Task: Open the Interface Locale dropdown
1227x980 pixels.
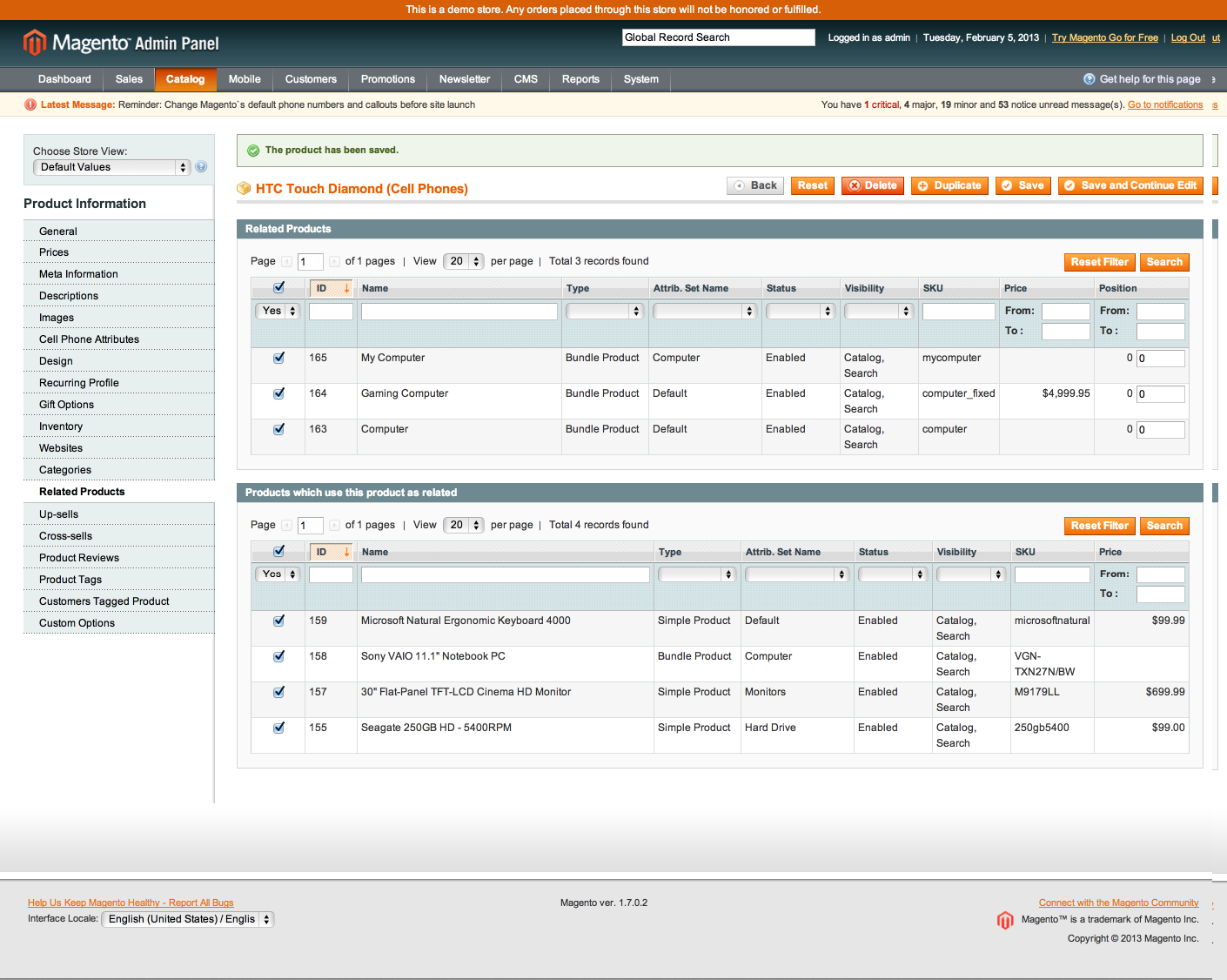Action: [x=188, y=919]
